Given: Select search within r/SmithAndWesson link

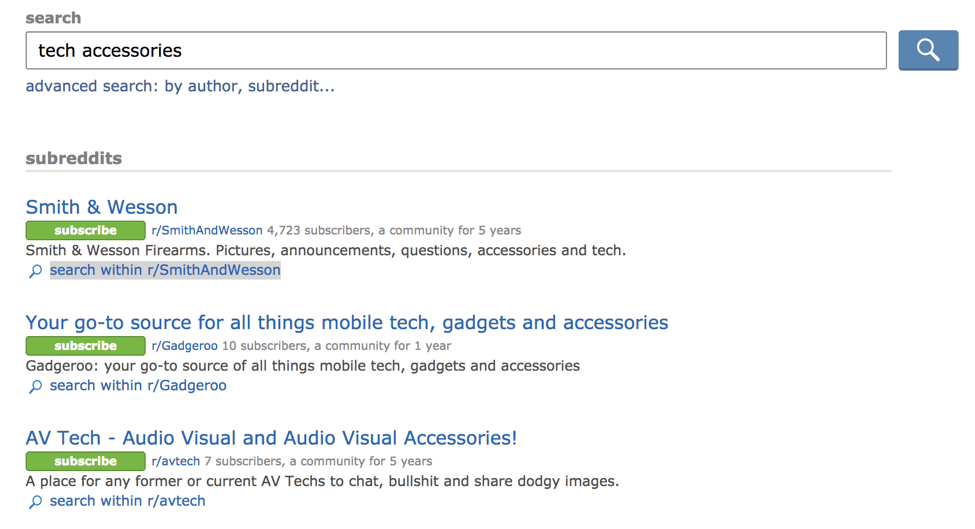Looking at the screenshot, I should pyautogui.click(x=165, y=270).
